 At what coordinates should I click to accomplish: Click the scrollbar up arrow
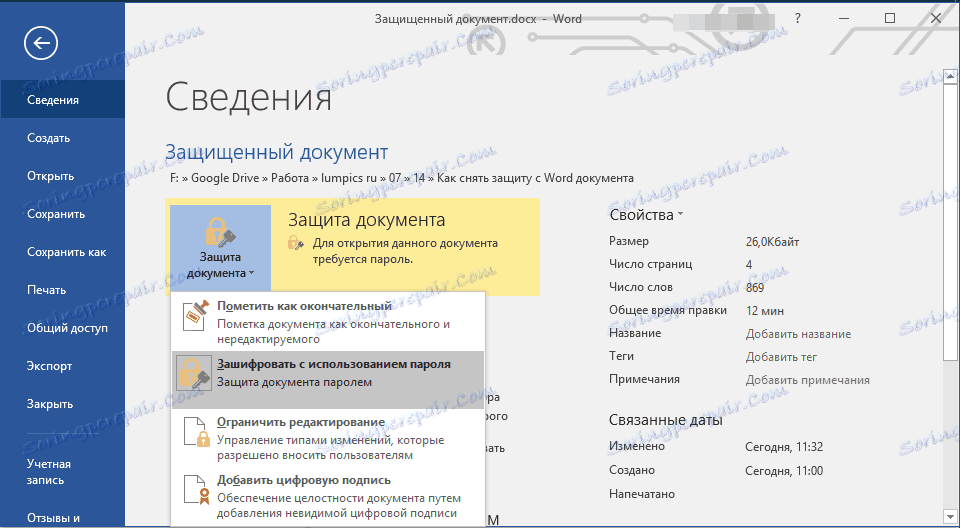(950, 77)
